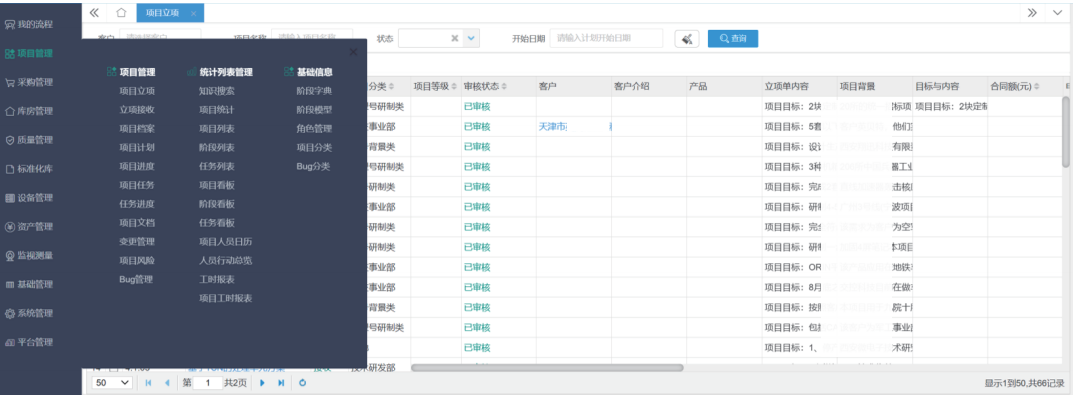Open 项目统计 from the submenu
Screen dimensions: 1077x397
(216, 109)
